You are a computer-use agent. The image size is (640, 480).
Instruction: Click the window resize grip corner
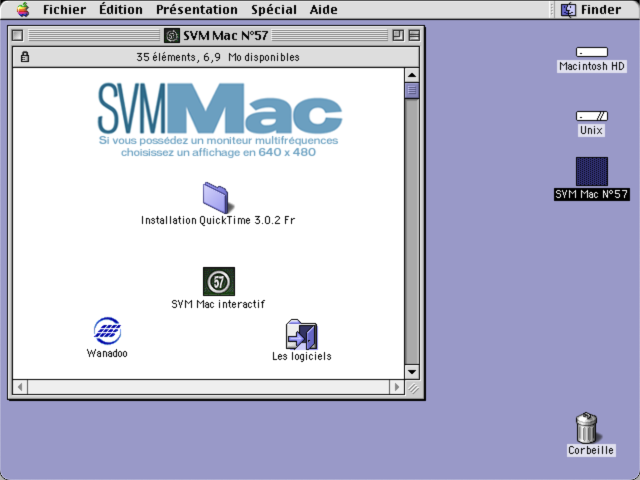(413, 388)
